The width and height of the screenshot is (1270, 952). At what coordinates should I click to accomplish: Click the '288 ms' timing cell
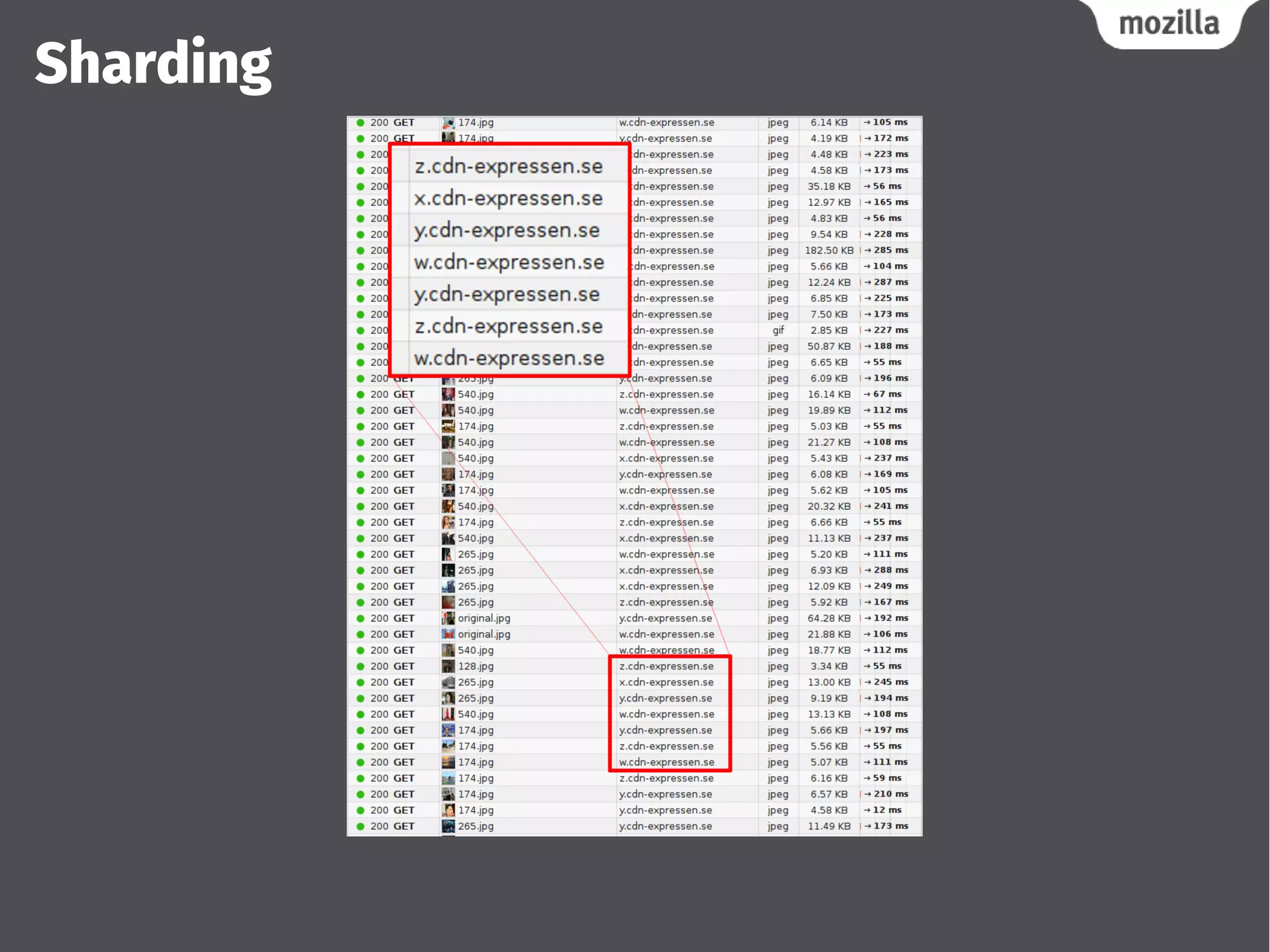(886, 571)
